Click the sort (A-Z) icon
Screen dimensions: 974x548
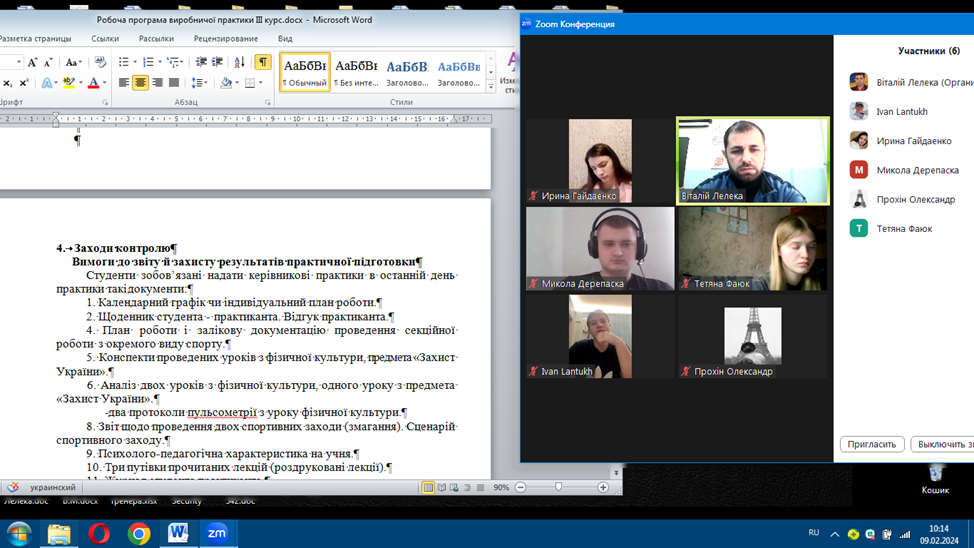pos(239,62)
